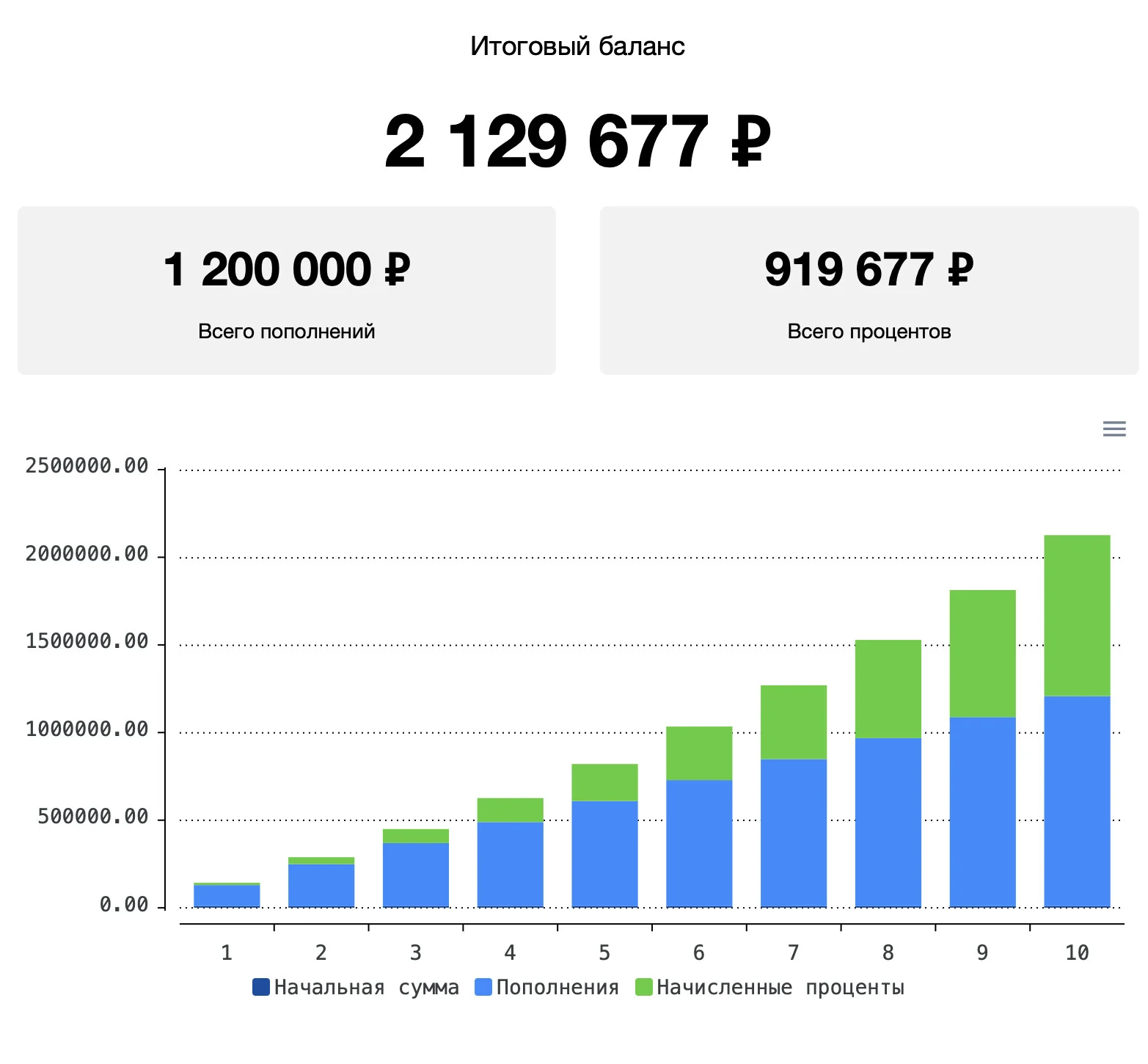Image resolution: width=1148 pixels, height=1064 pixels.
Task: Select the blue deposits bar for year 1
Action: pyautogui.click(x=227, y=897)
